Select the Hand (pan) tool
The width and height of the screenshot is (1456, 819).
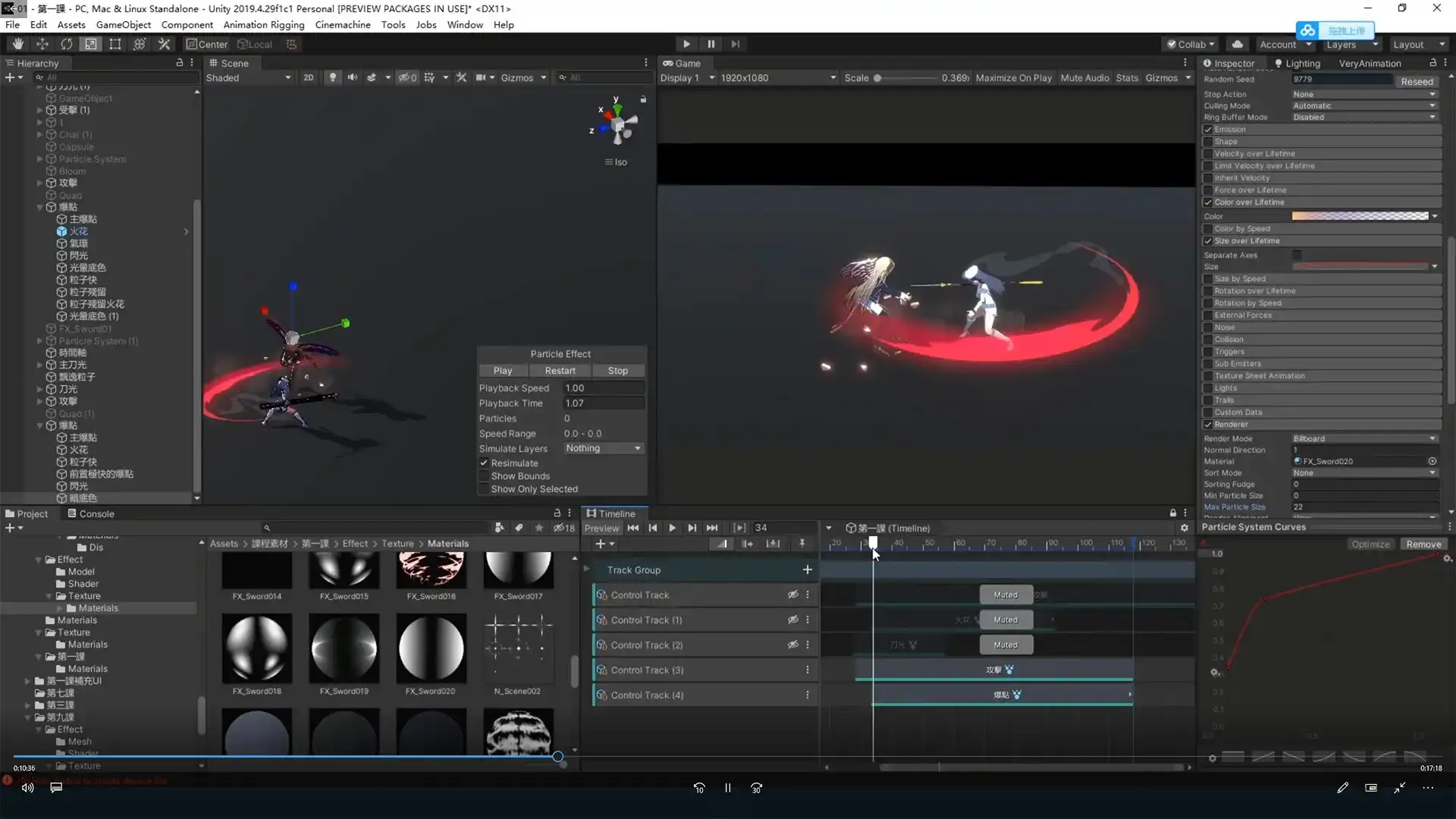17,44
